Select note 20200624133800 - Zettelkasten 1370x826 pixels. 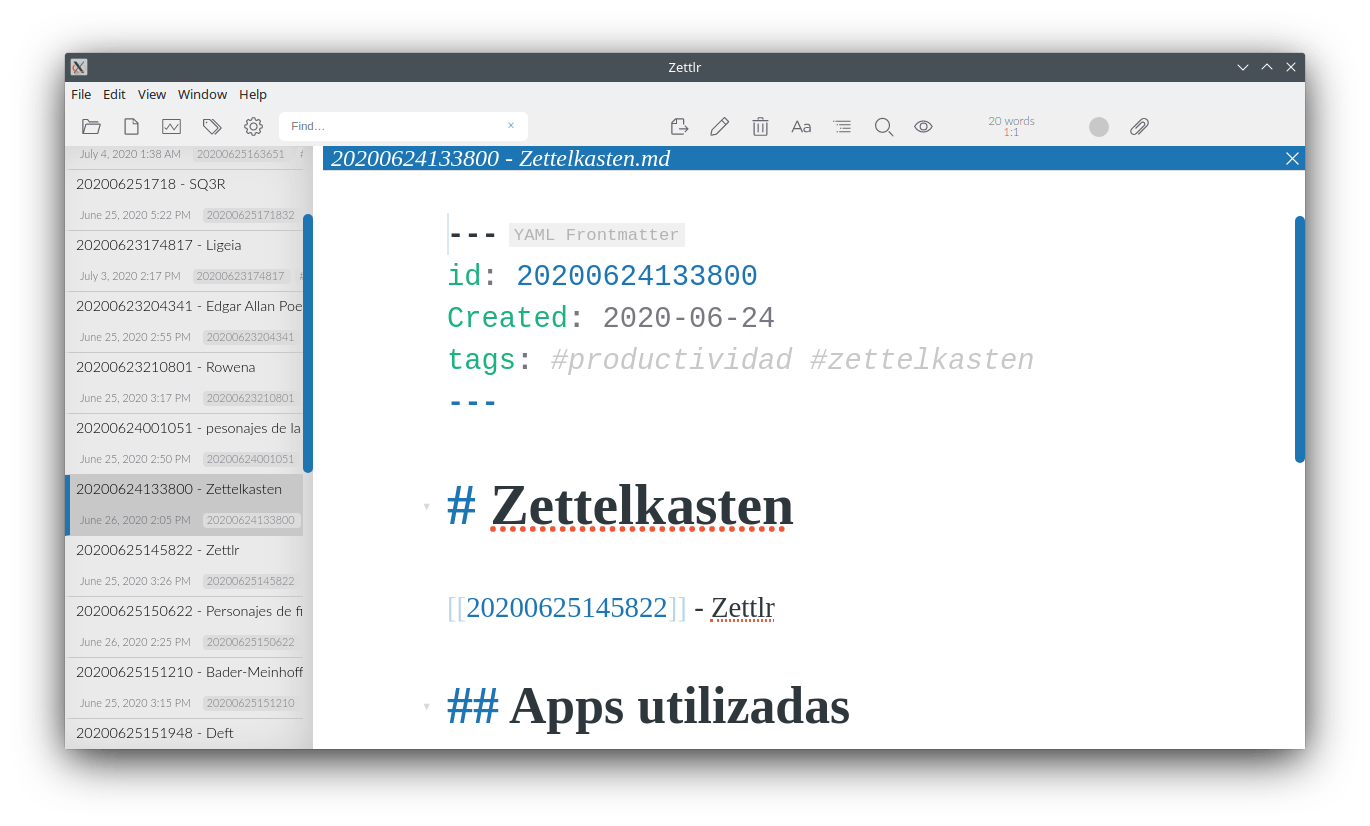(x=184, y=505)
